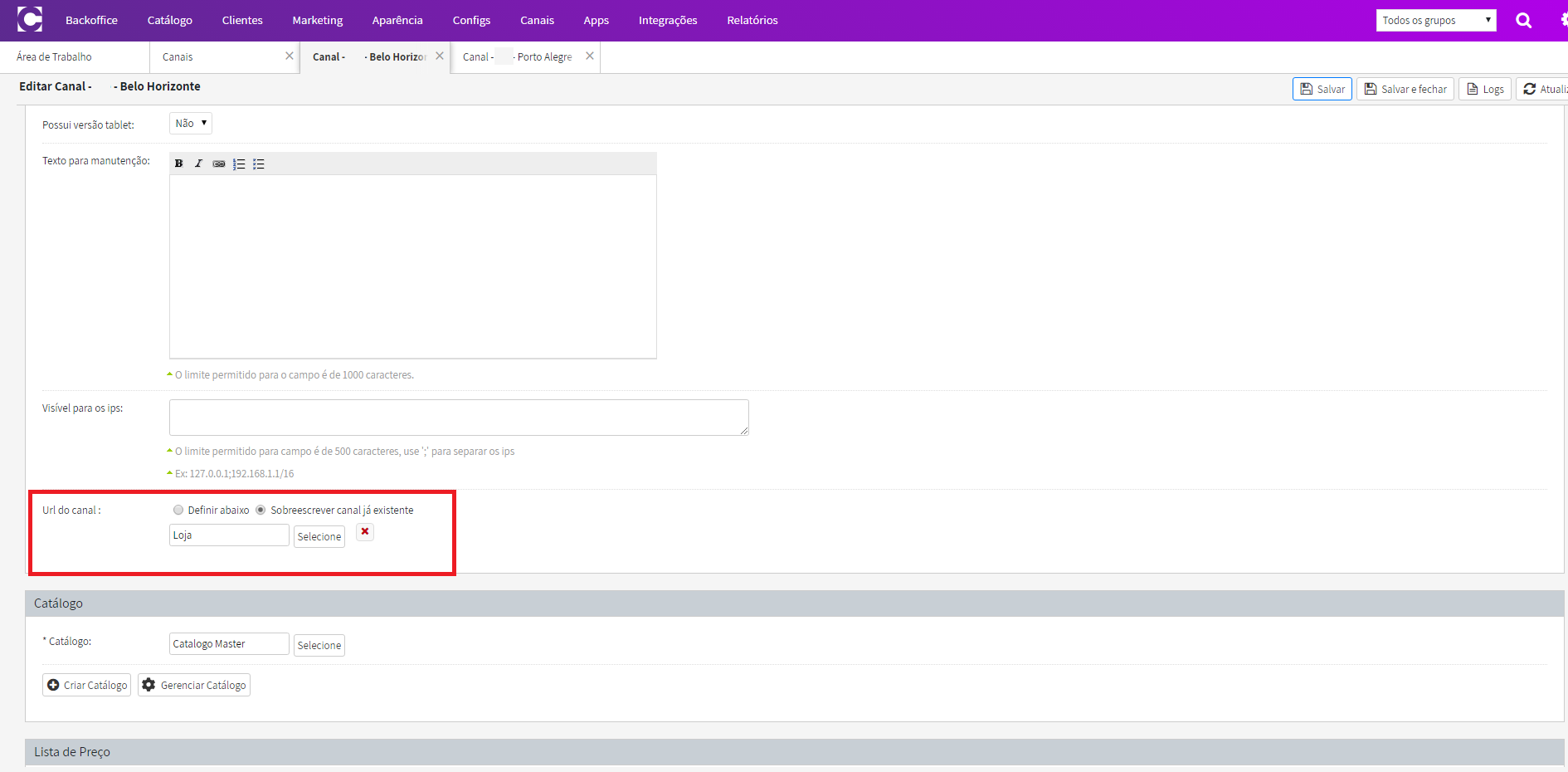1568x772 pixels.
Task: Open the Canais menu in the header
Action: click(538, 20)
